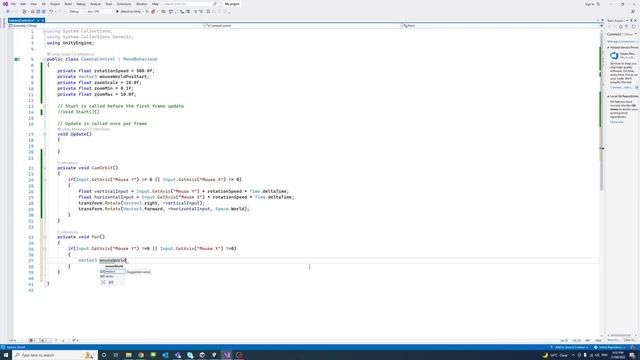This screenshot has width=640, height=360.
Task: Click the taskbar search box
Action: 55,355
